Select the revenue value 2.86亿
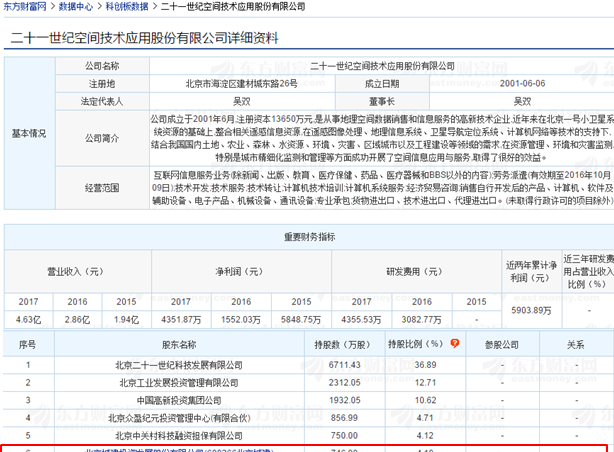Image resolution: width=614 pixels, height=452 pixels. [x=77, y=320]
